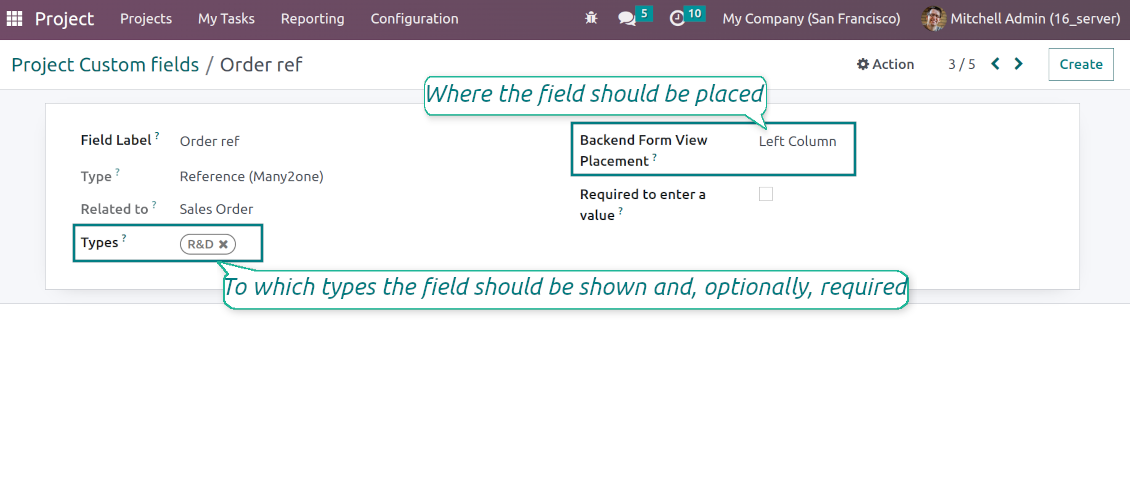Open the Action dropdown menu

tap(885, 64)
